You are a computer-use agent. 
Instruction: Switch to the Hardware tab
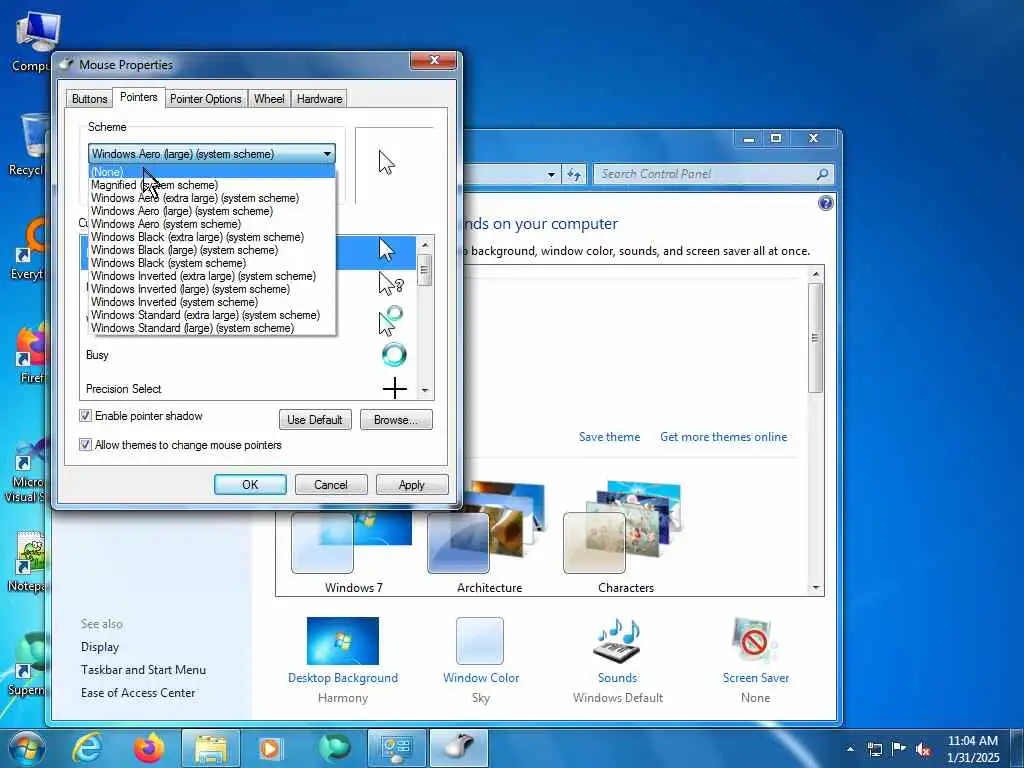pyautogui.click(x=319, y=99)
